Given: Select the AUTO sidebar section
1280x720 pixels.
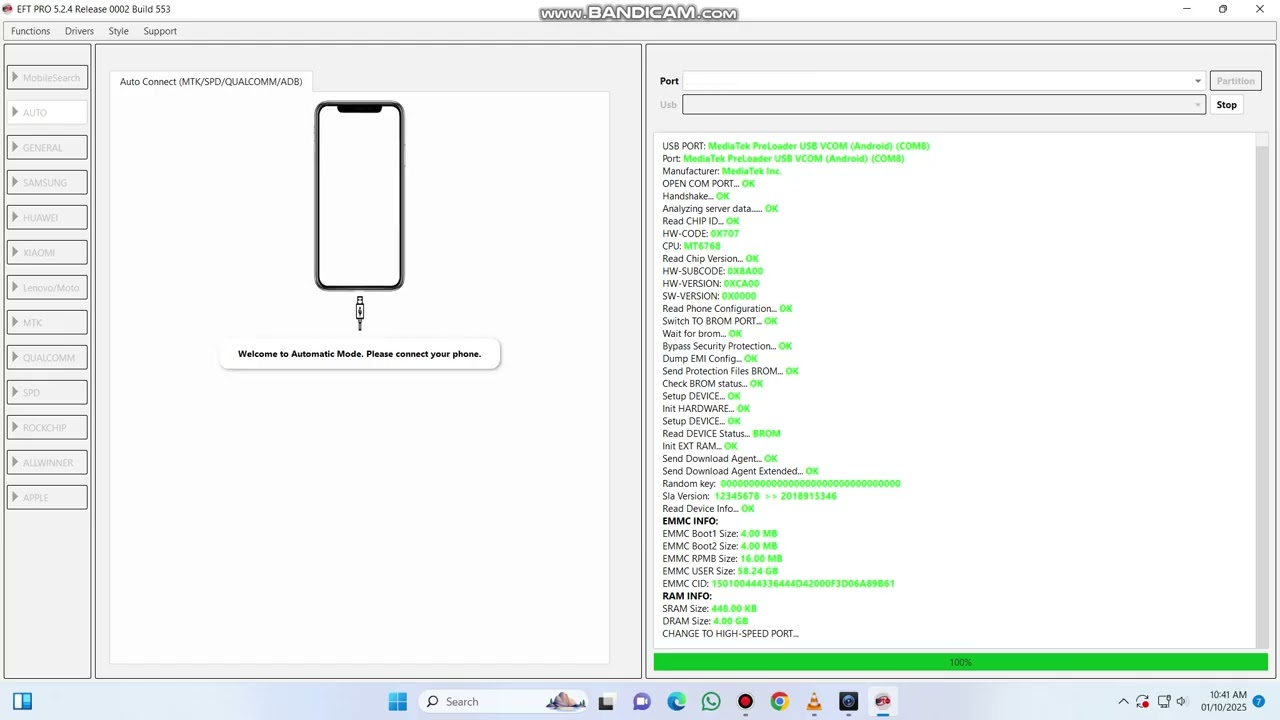Looking at the screenshot, I should [47, 112].
